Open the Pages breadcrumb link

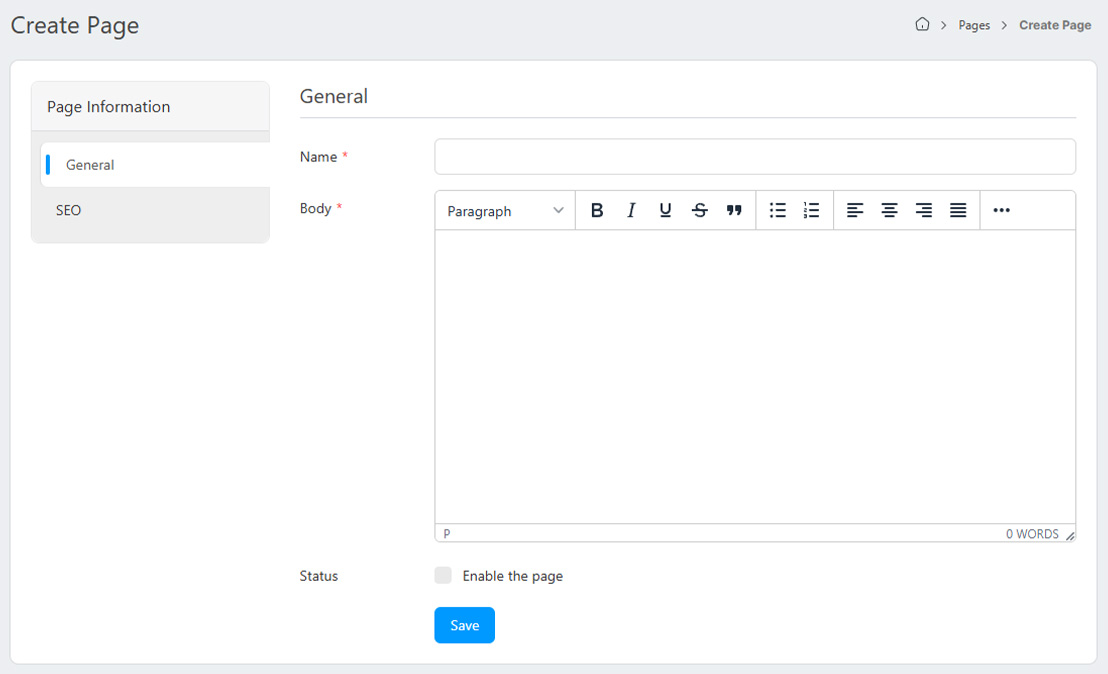click(x=974, y=25)
